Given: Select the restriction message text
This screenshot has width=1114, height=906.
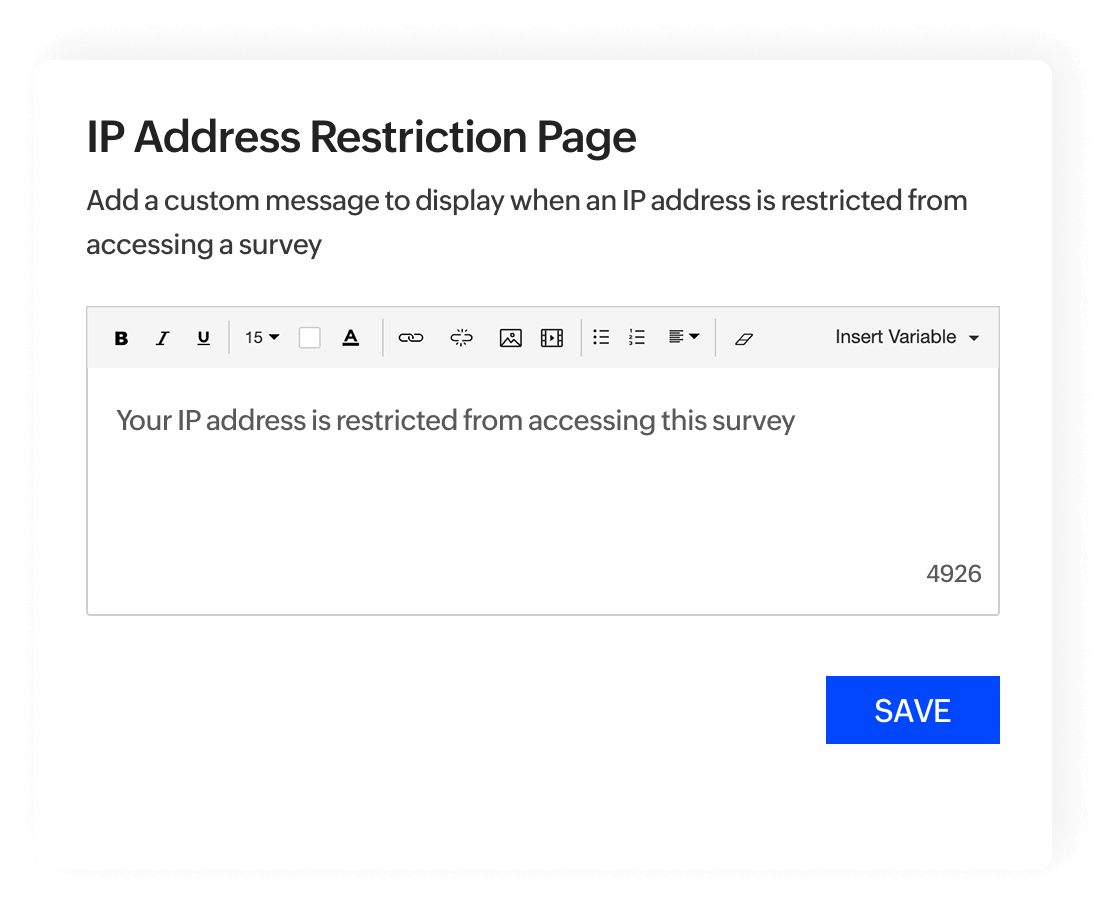Looking at the screenshot, I should pos(455,420).
